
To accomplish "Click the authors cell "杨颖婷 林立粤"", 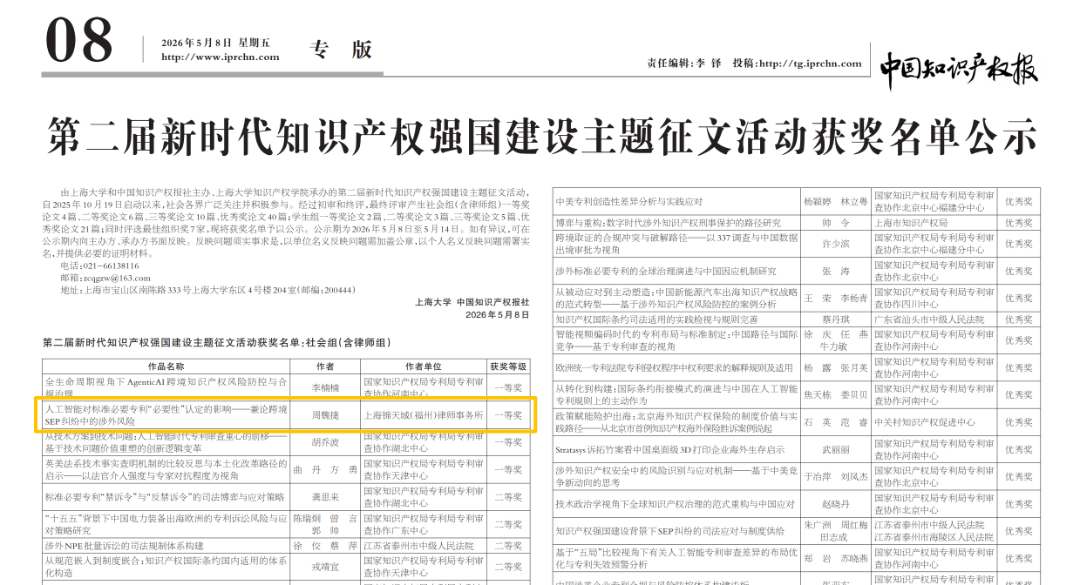I will [835, 202].
